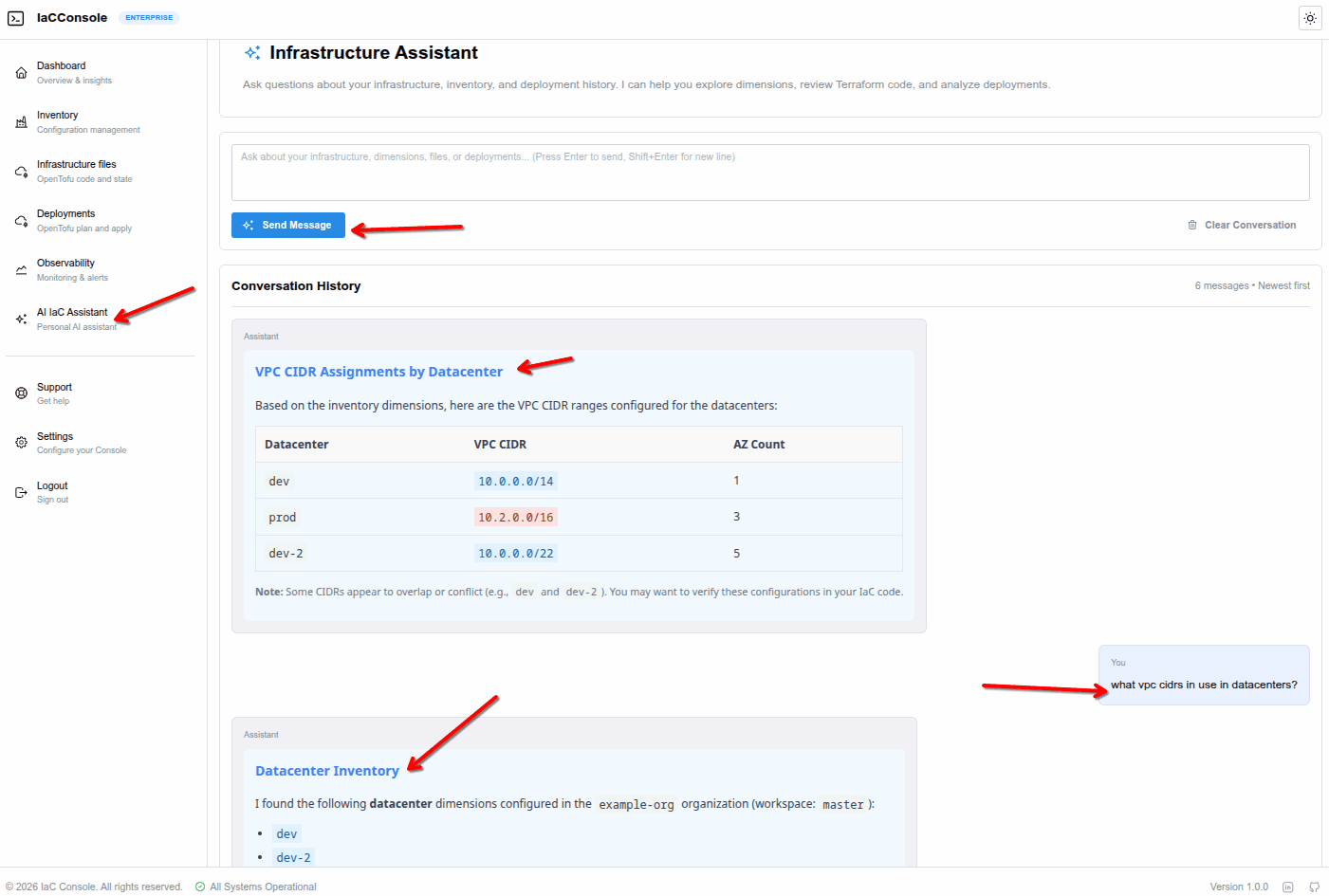The image size is (1329, 896).
Task: Click the LinkedIn icon in the footer
Action: [x=1287, y=887]
